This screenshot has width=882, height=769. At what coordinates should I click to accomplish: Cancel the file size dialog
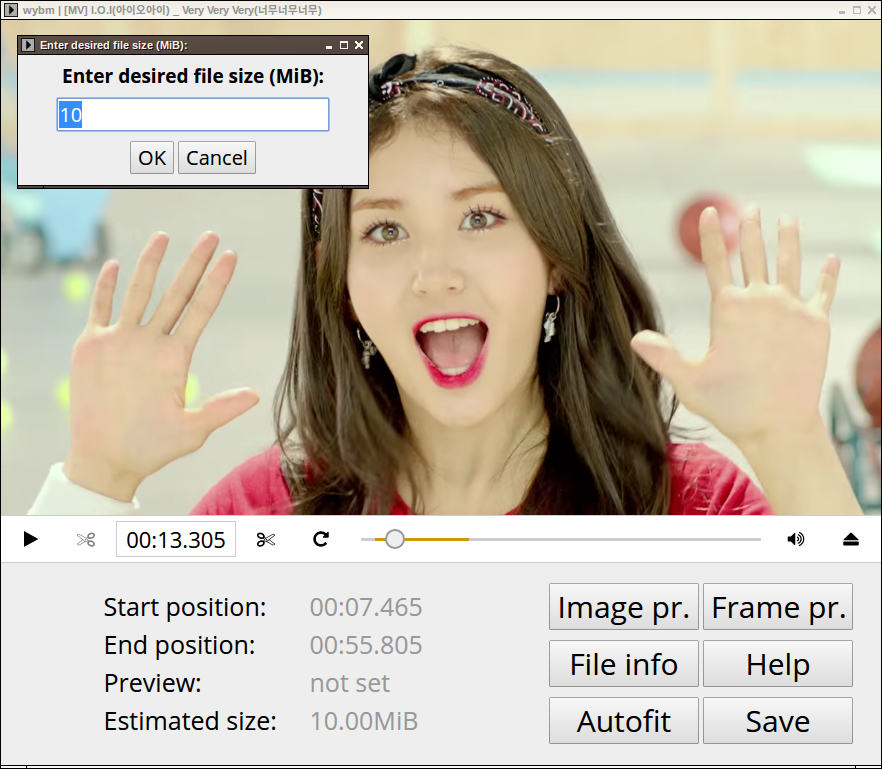pos(217,158)
